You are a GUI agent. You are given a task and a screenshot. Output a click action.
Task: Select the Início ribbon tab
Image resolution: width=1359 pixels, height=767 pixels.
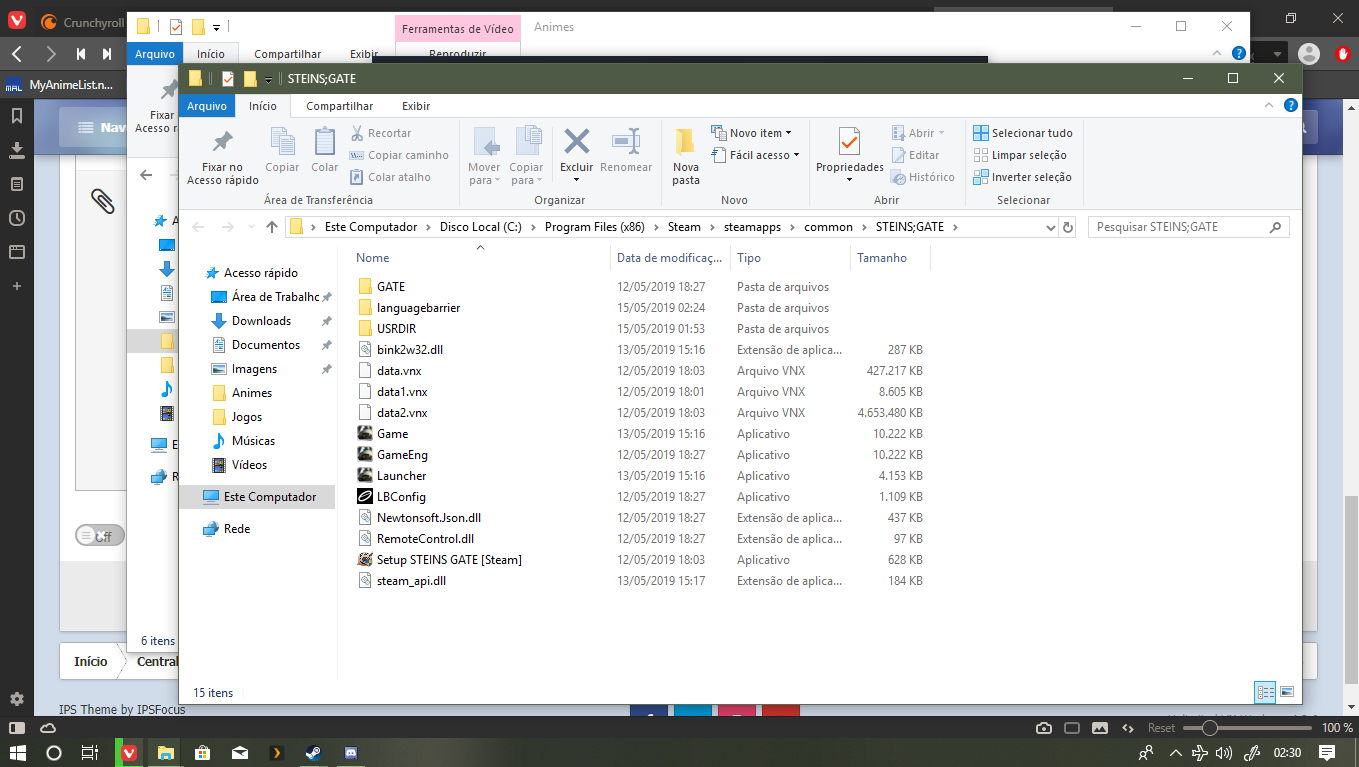pyautogui.click(x=263, y=106)
